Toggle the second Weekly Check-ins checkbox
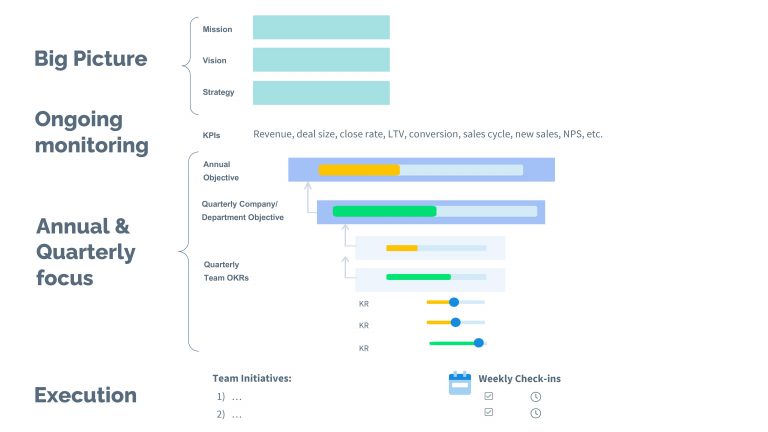 [488, 412]
